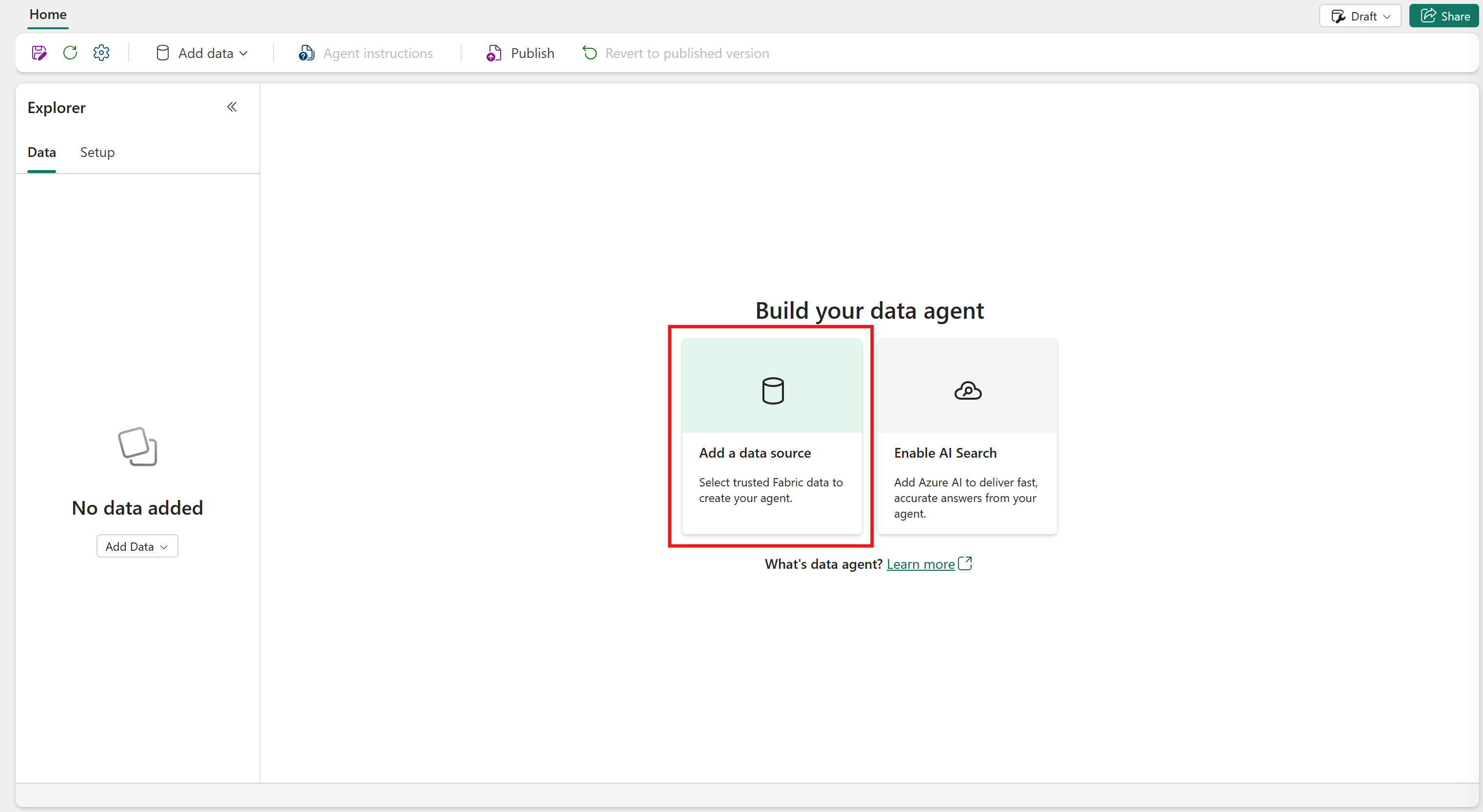1483x812 pixels.
Task: Open the Draft version dropdown
Action: [1360, 16]
